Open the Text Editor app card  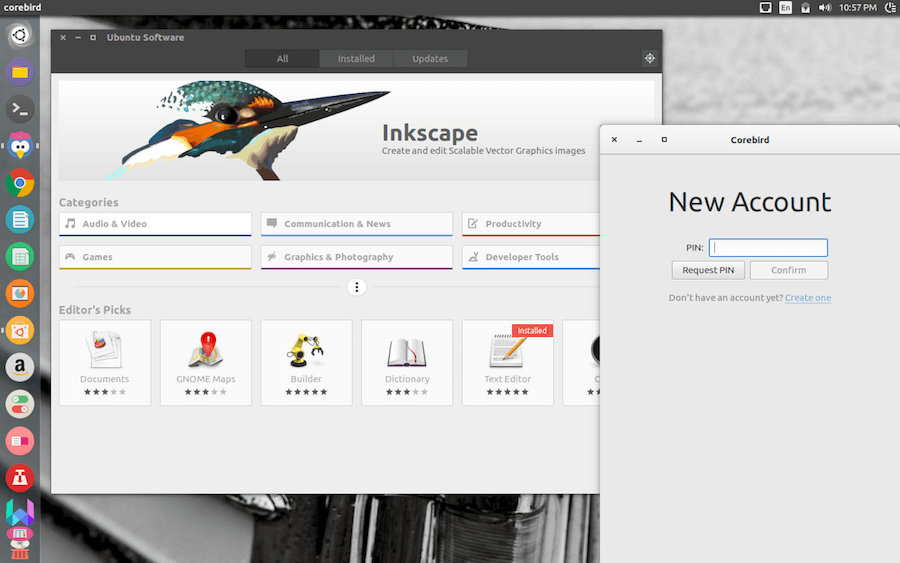[507, 363]
